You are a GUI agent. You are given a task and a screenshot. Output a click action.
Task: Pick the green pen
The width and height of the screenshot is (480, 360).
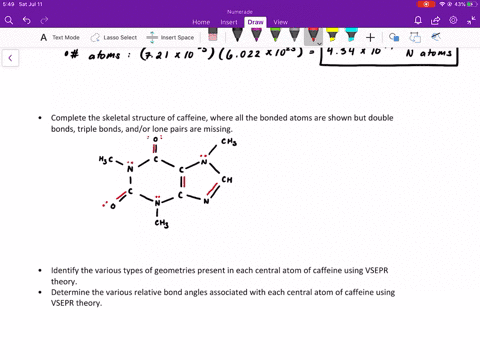pos(275,35)
